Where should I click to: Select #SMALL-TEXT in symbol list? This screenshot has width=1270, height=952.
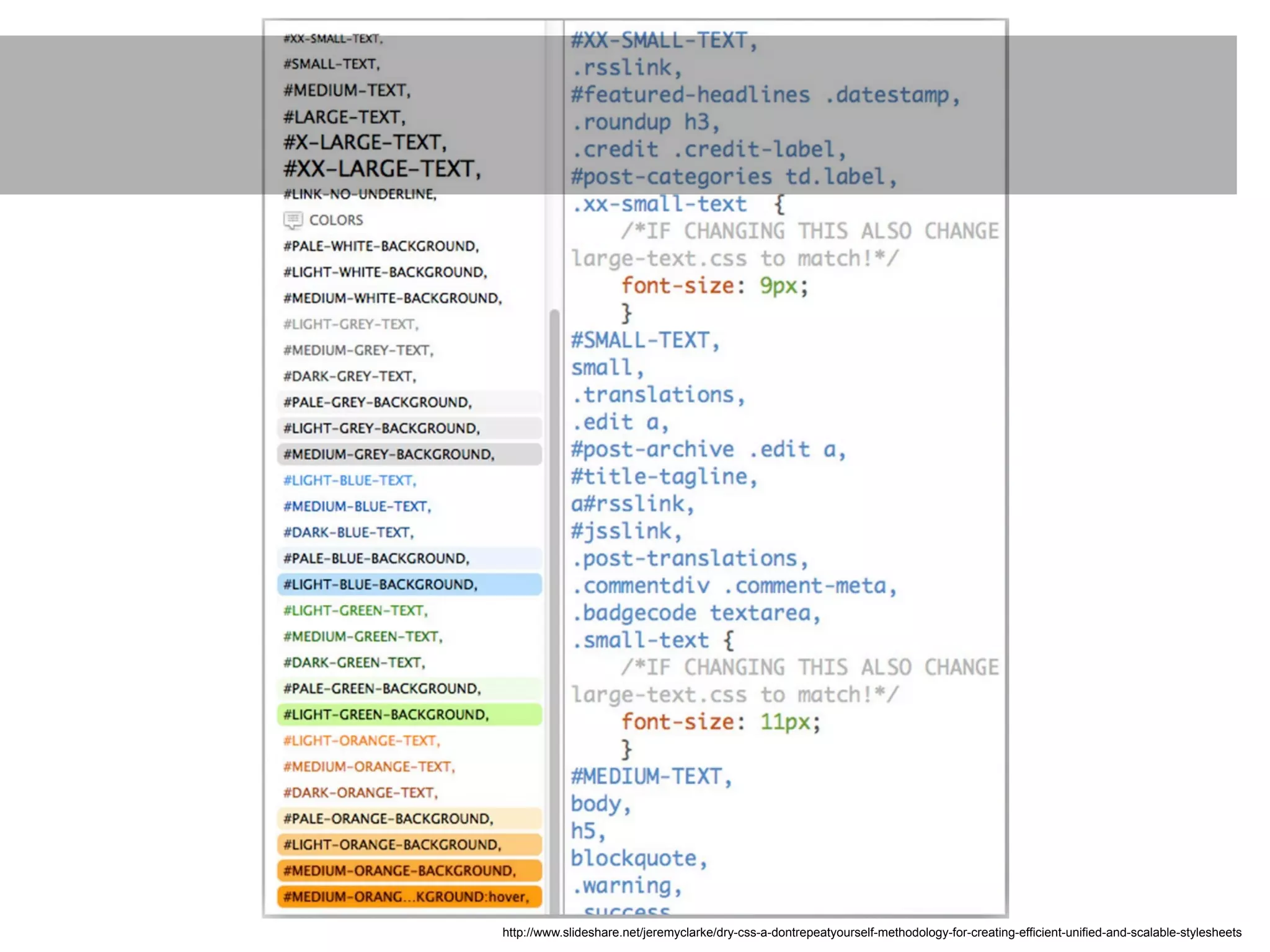pos(332,64)
